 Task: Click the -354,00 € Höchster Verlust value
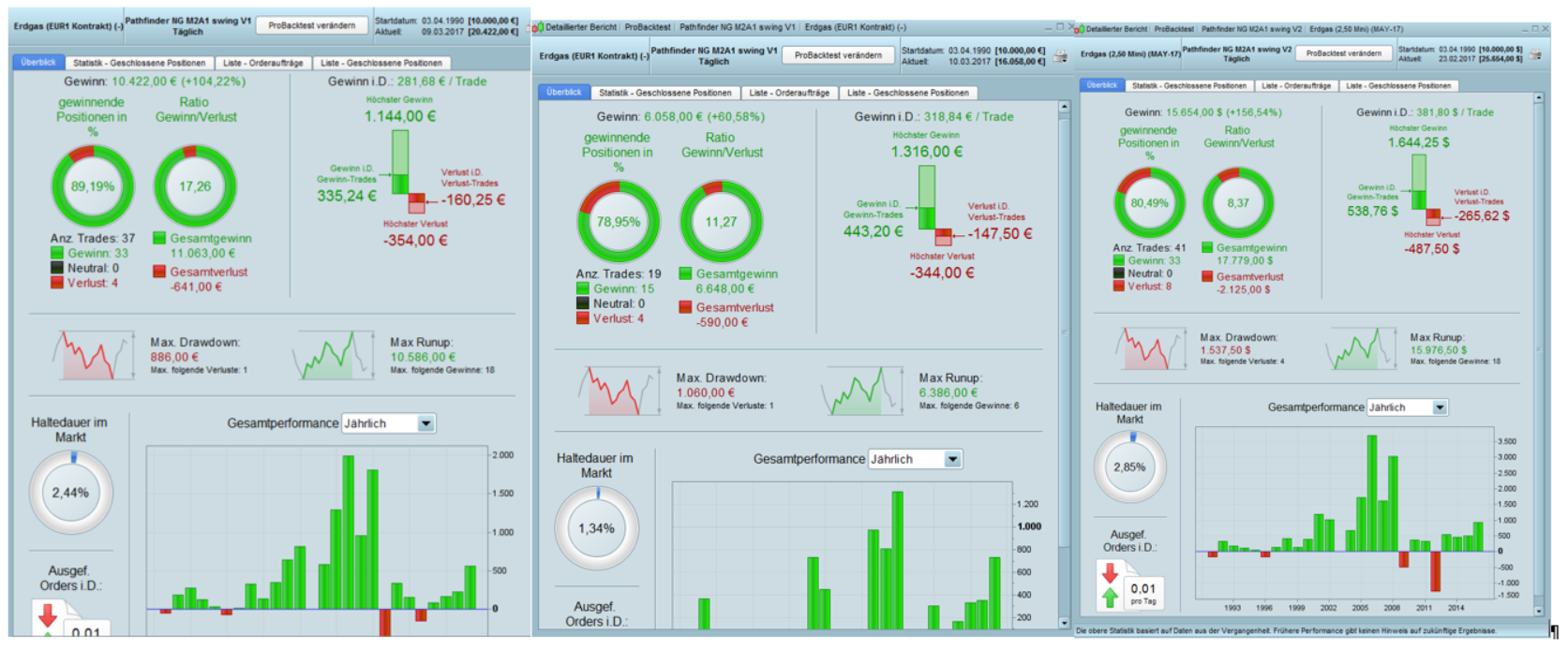click(415, 241)
